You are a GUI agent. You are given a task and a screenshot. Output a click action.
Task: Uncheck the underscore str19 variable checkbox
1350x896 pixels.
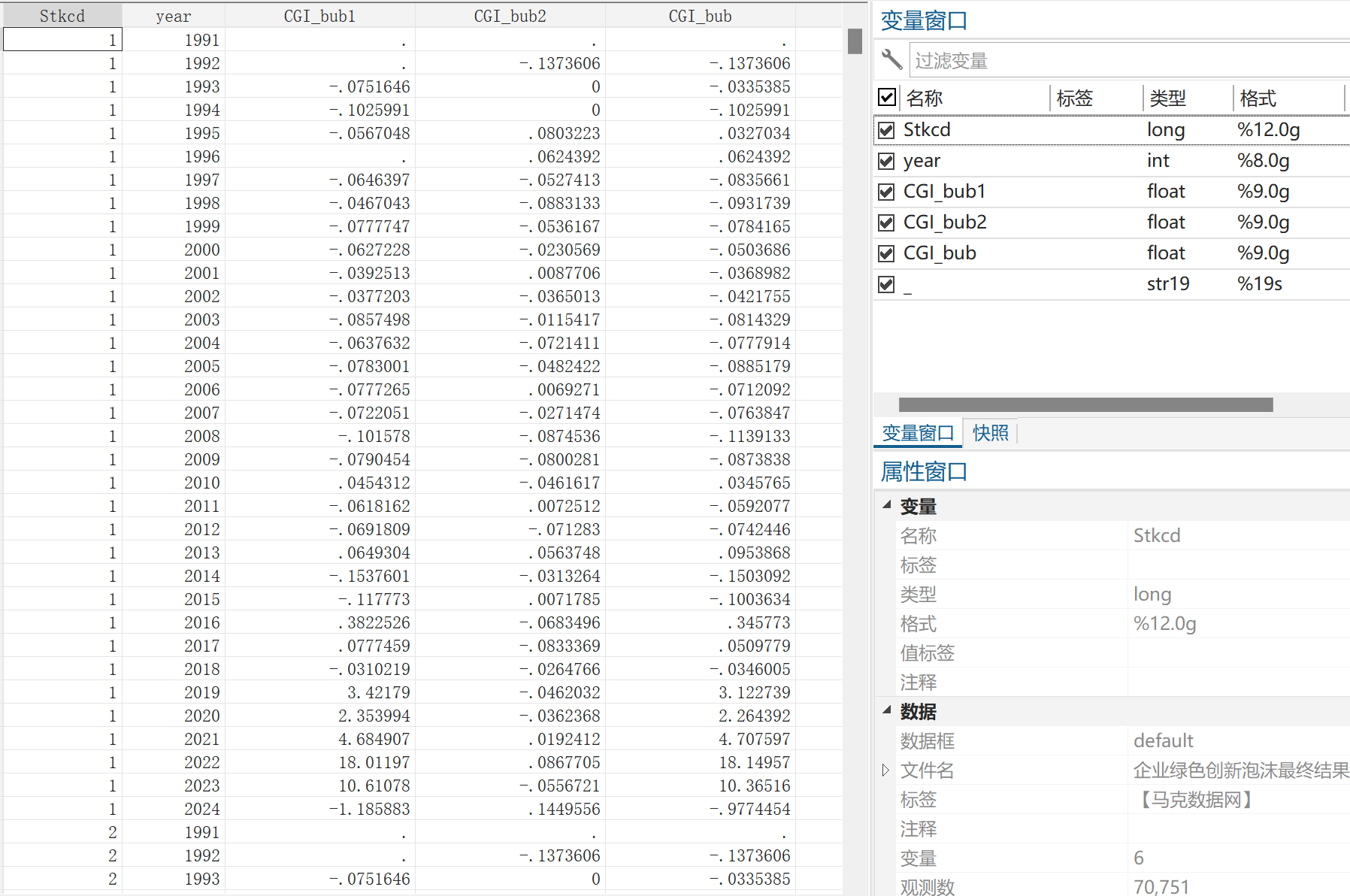(x=887, y=284)
